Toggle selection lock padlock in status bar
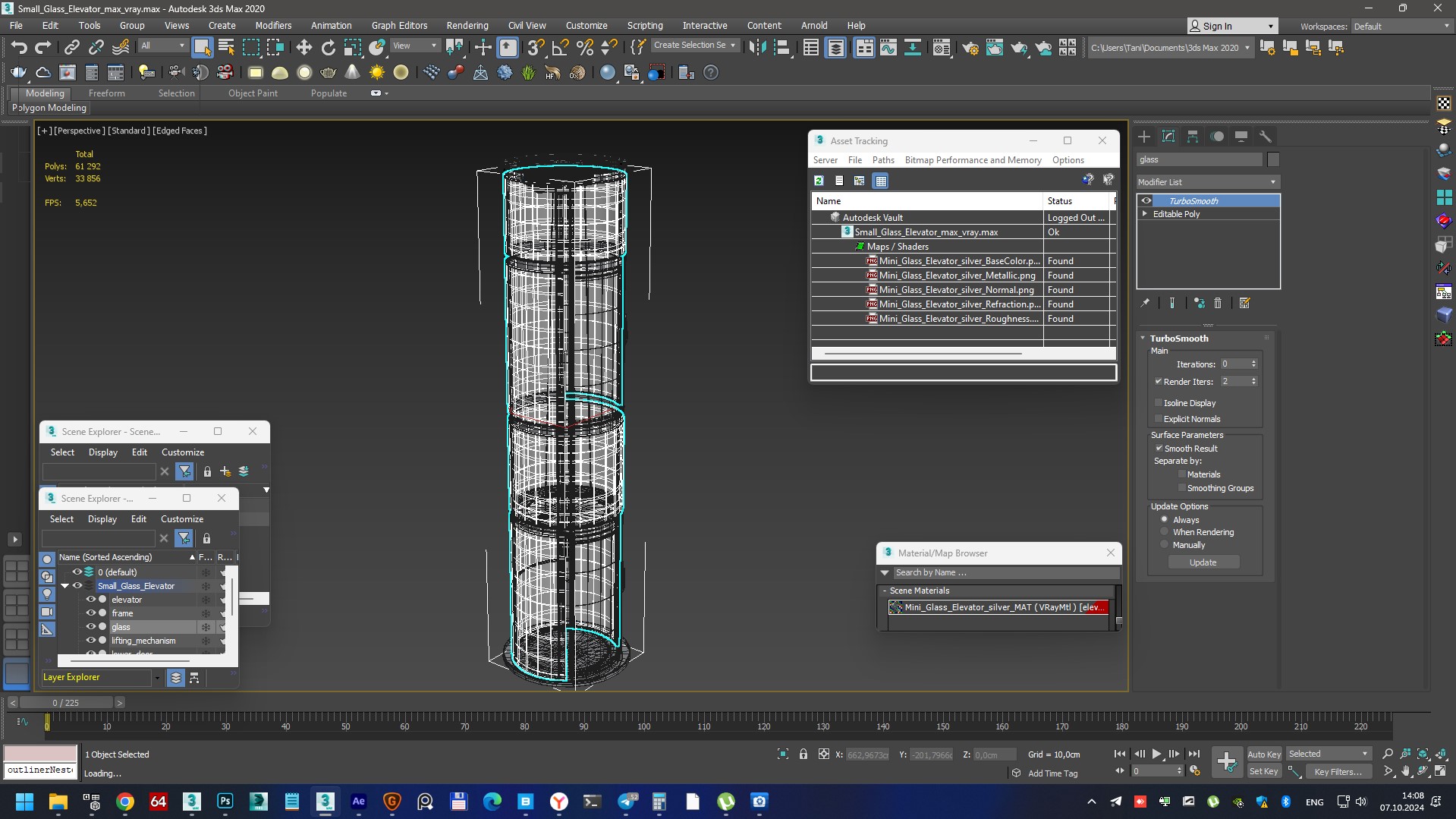This screenshot has height=819, width=1456. tap(803, 754)
